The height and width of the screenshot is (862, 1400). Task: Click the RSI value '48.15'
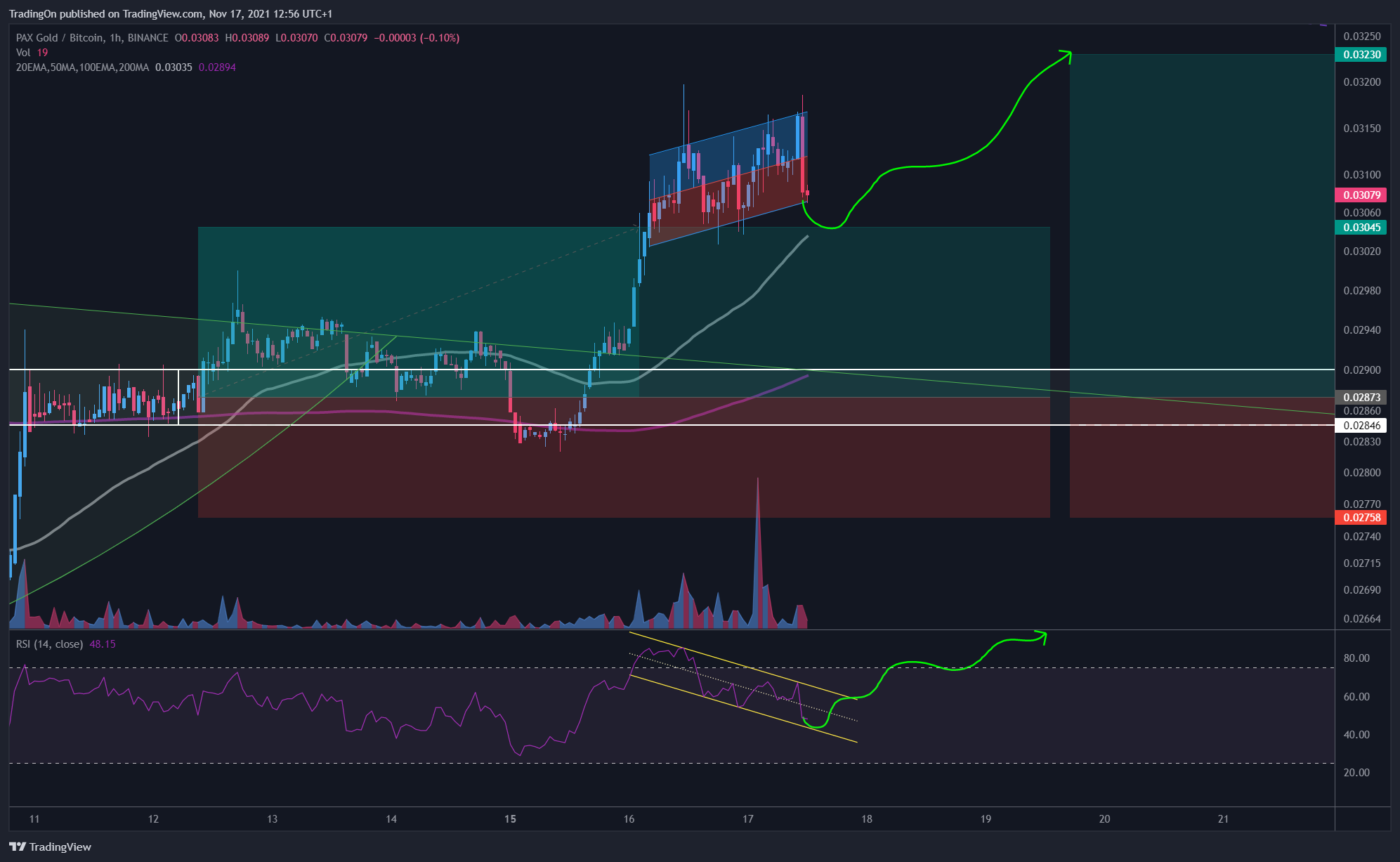[x=103, y=644]
